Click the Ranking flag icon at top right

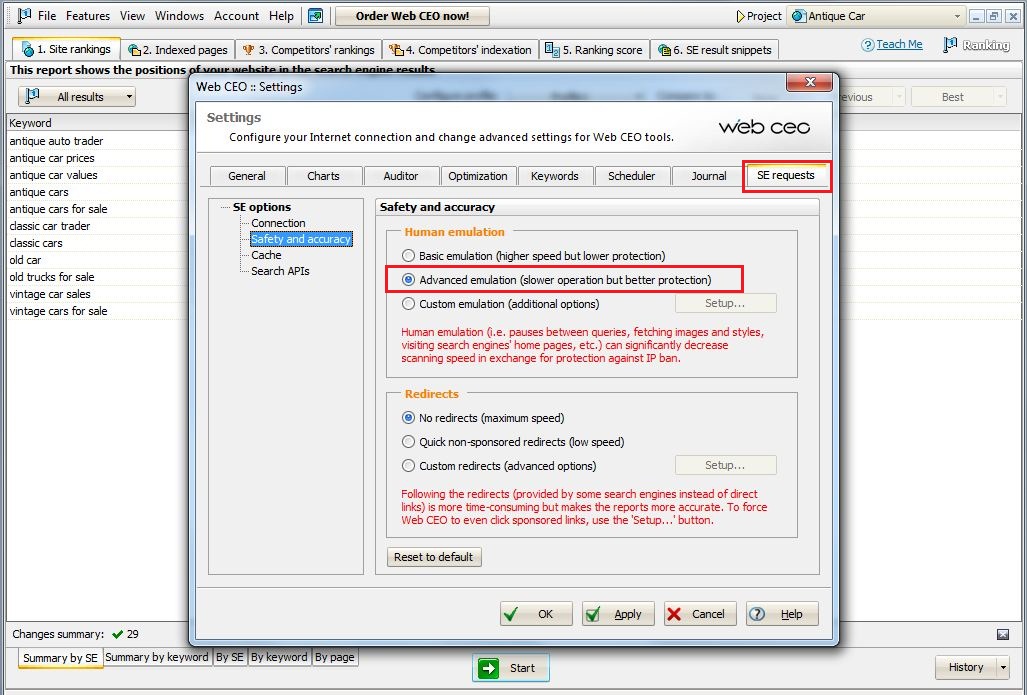(x=950, y=45)
